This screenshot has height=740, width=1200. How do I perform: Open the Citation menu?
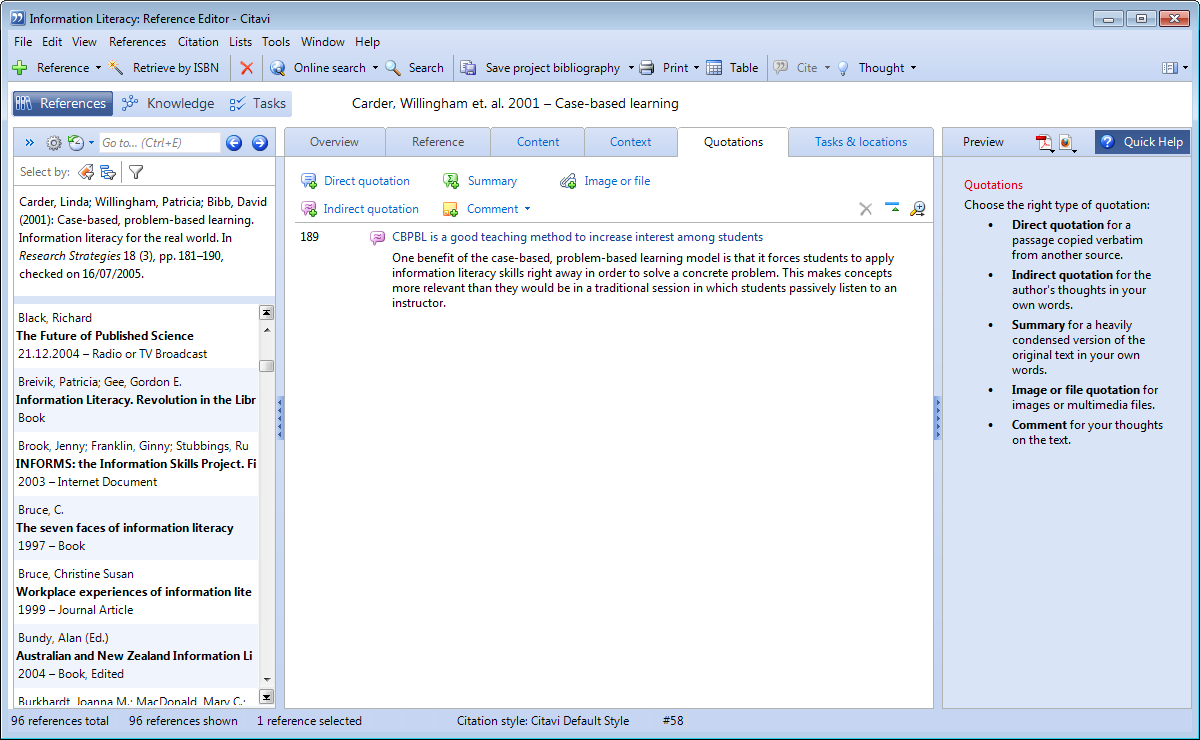coord(198,42)
